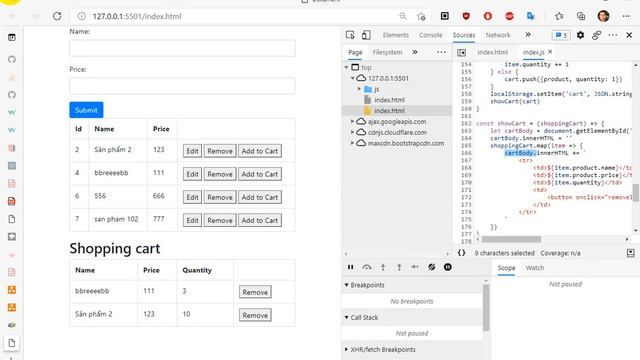Expand XHR/fetch Breakpoints section
This screenshot has width=640, height=360.
click(347, 349)
